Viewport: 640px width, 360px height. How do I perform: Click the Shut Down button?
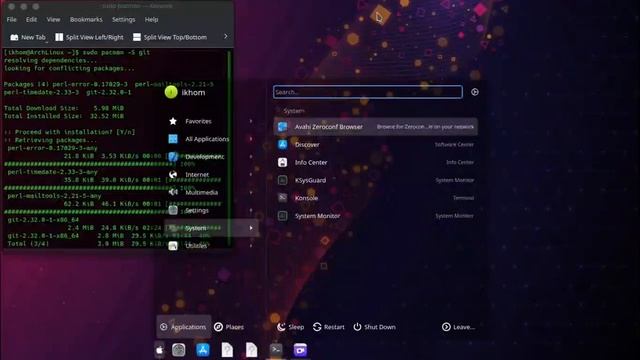pyautogui.click(x=374, y=327)
